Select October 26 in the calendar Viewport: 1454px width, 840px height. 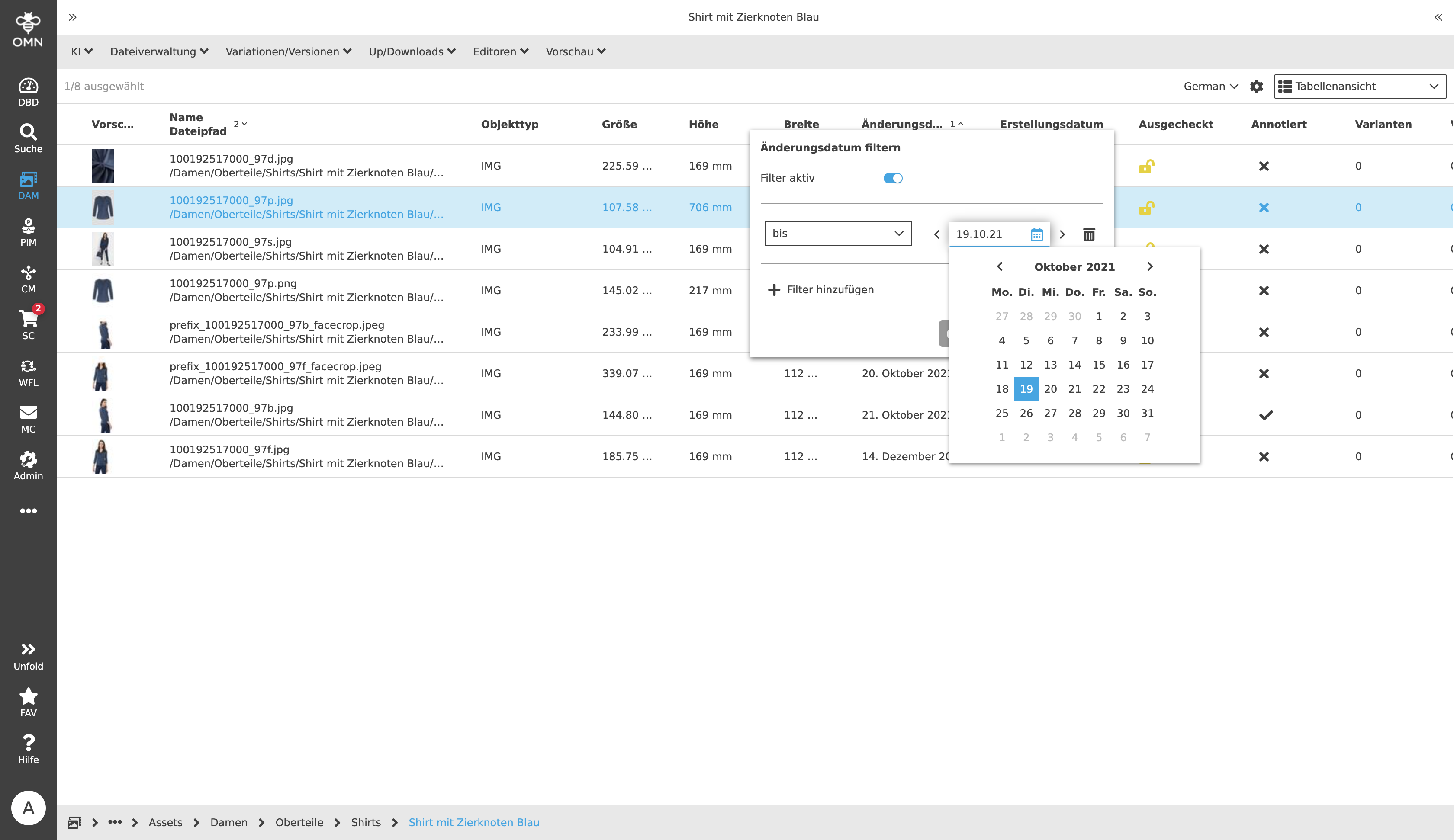tap(1026, 413)
